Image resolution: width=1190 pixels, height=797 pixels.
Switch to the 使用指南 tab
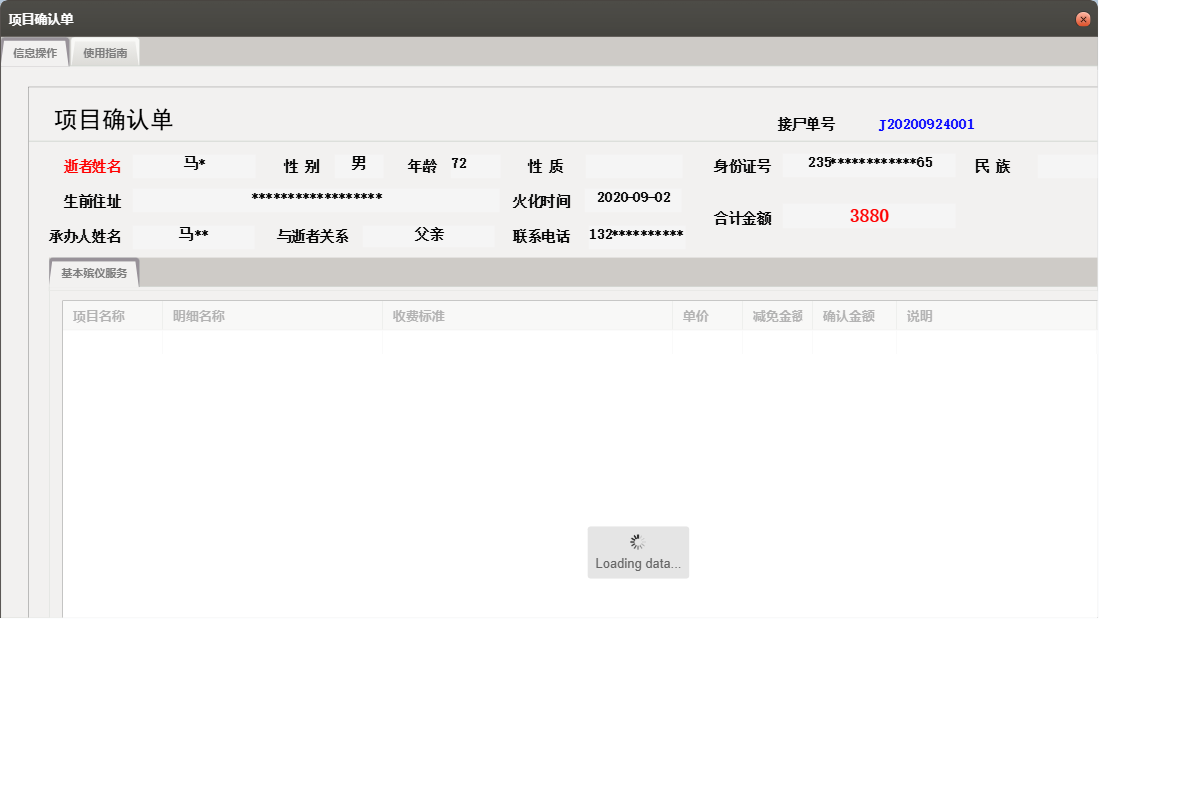point(104,52)
